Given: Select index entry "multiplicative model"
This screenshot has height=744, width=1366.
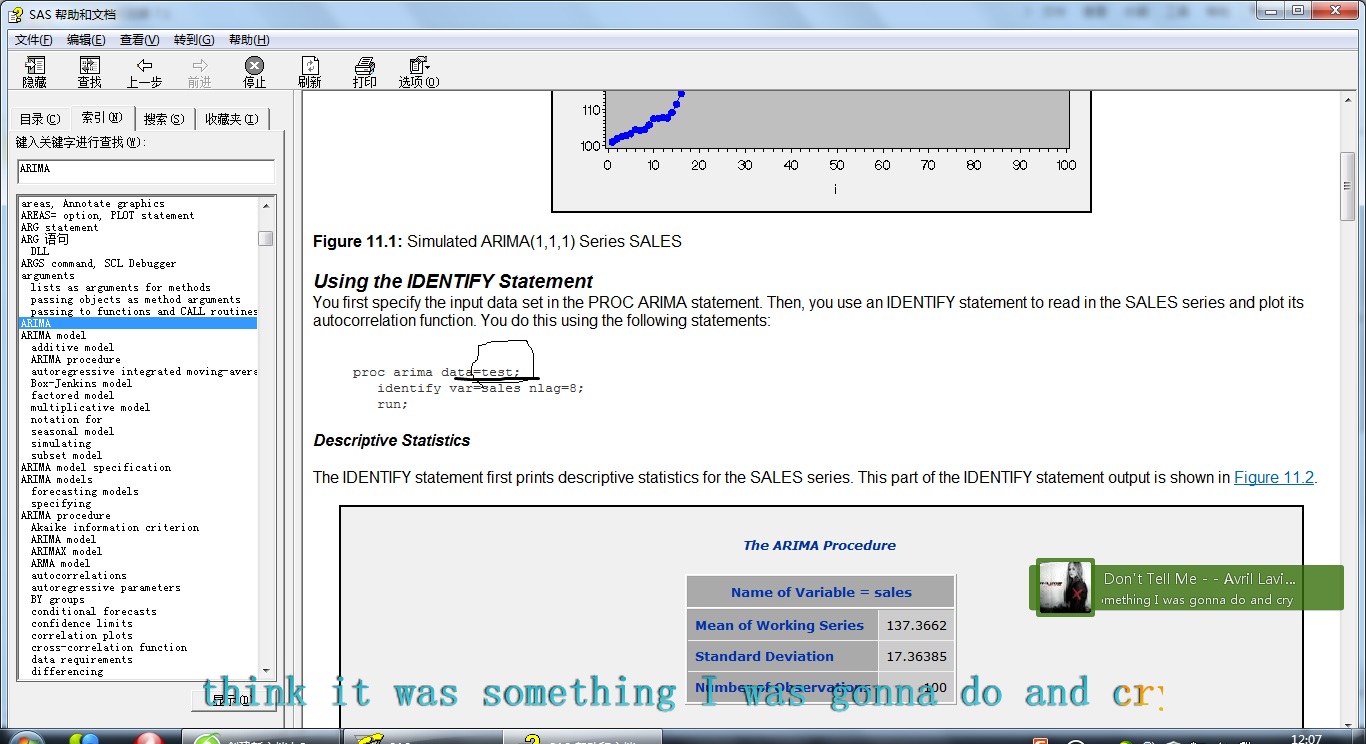Looking at the screenshot, I should tap(91, 408).
